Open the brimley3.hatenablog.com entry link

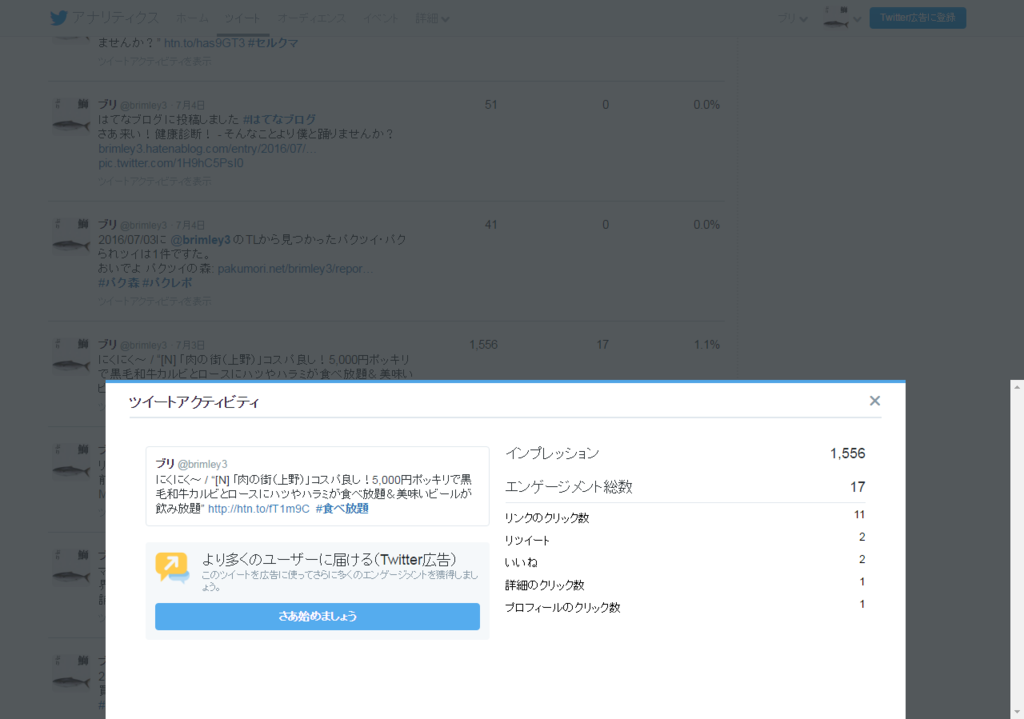pyautogui.click(x=207, y=149)
